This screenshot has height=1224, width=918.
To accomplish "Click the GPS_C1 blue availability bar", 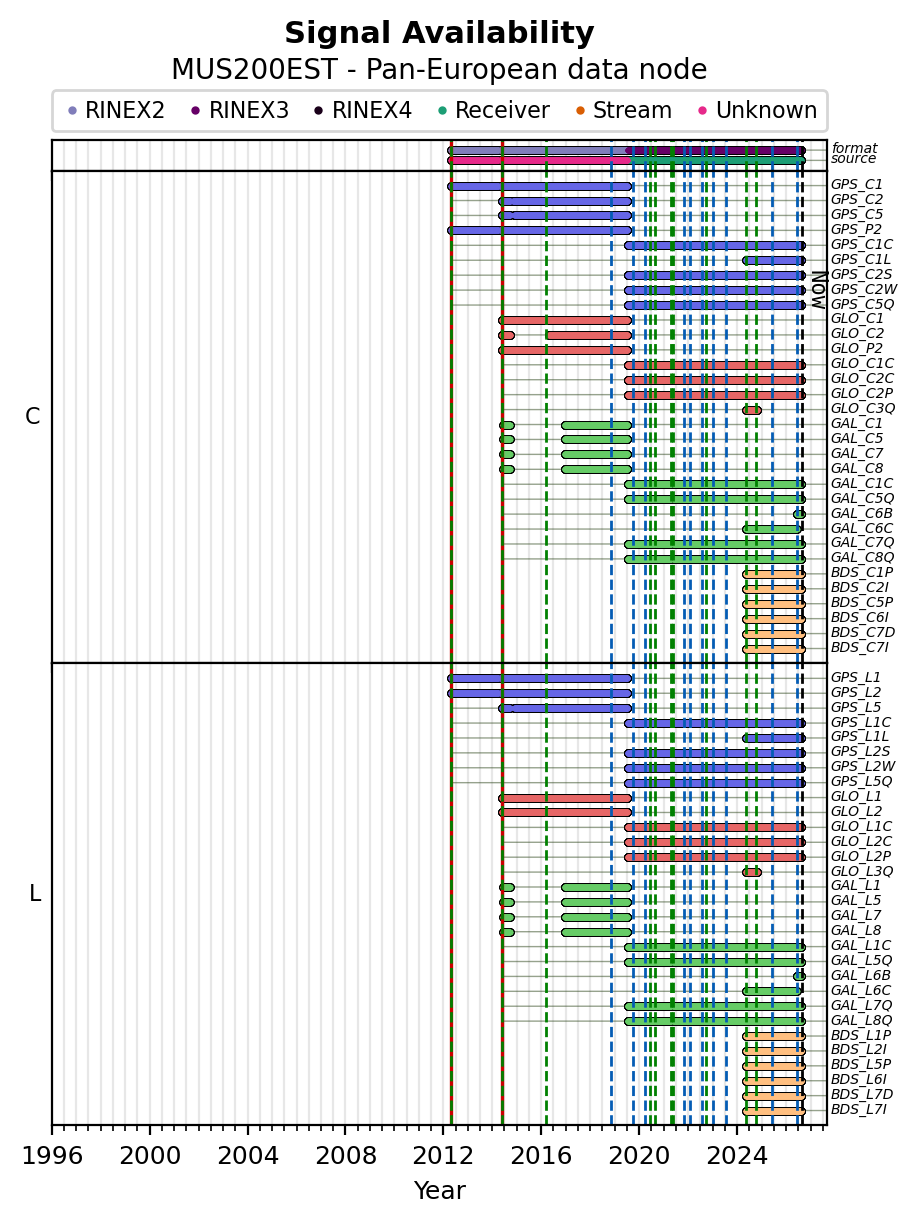I will 540,186.
